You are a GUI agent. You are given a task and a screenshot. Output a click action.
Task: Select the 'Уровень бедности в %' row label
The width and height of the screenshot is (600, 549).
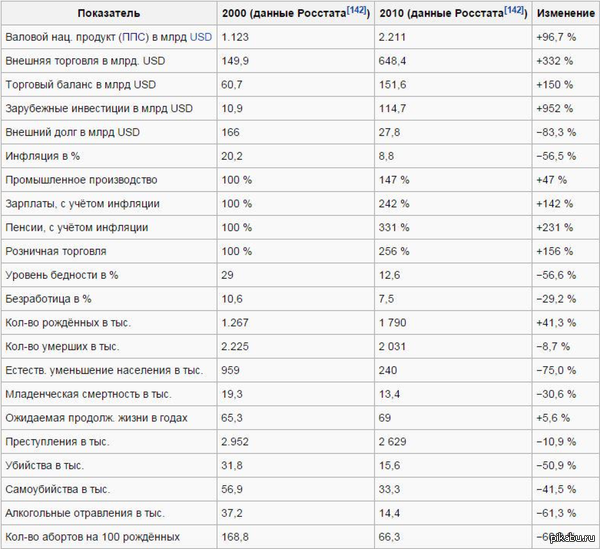click(x=62, y=275)
